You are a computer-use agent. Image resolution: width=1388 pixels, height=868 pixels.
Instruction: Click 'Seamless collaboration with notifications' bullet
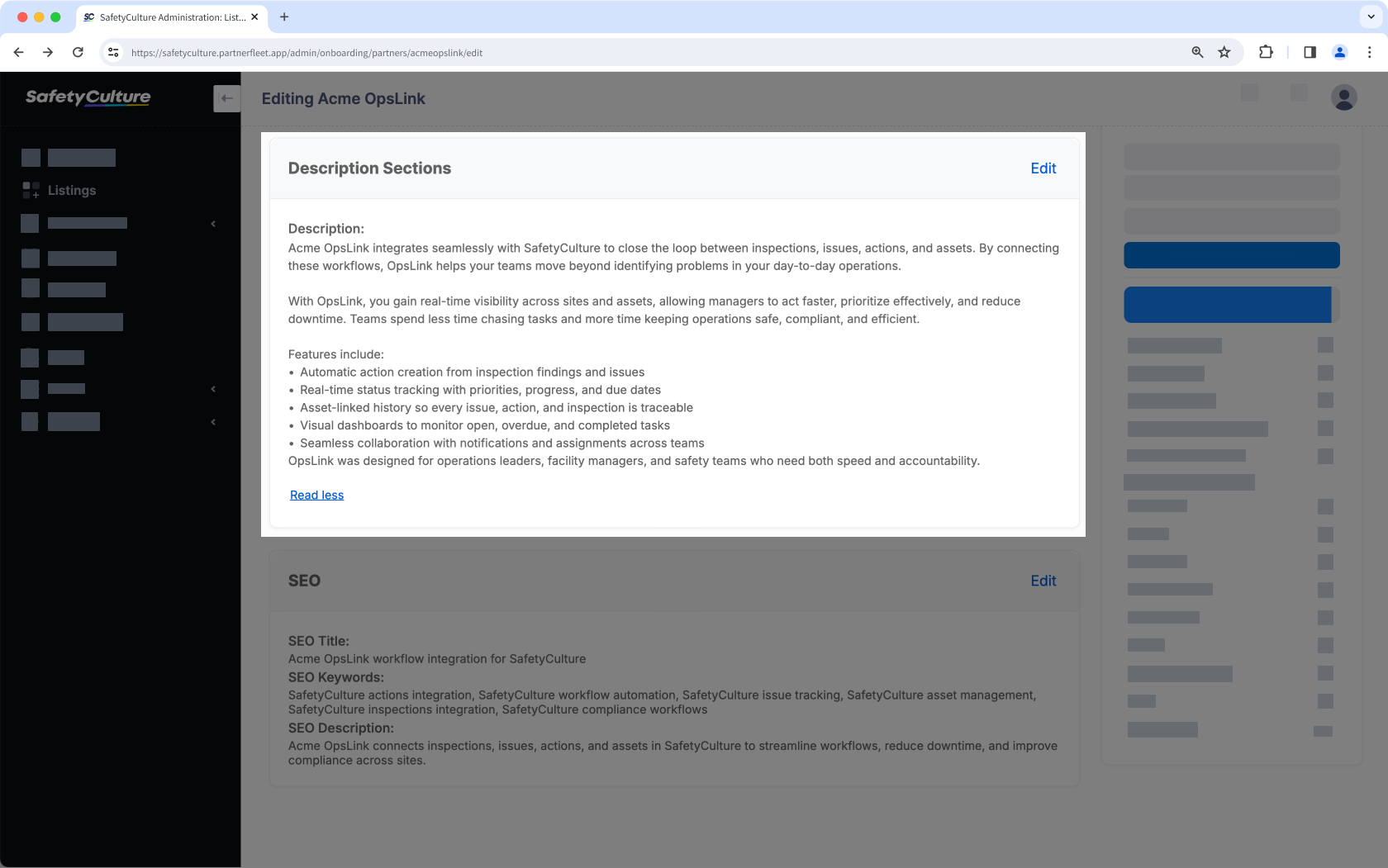(x=501, y=443)
